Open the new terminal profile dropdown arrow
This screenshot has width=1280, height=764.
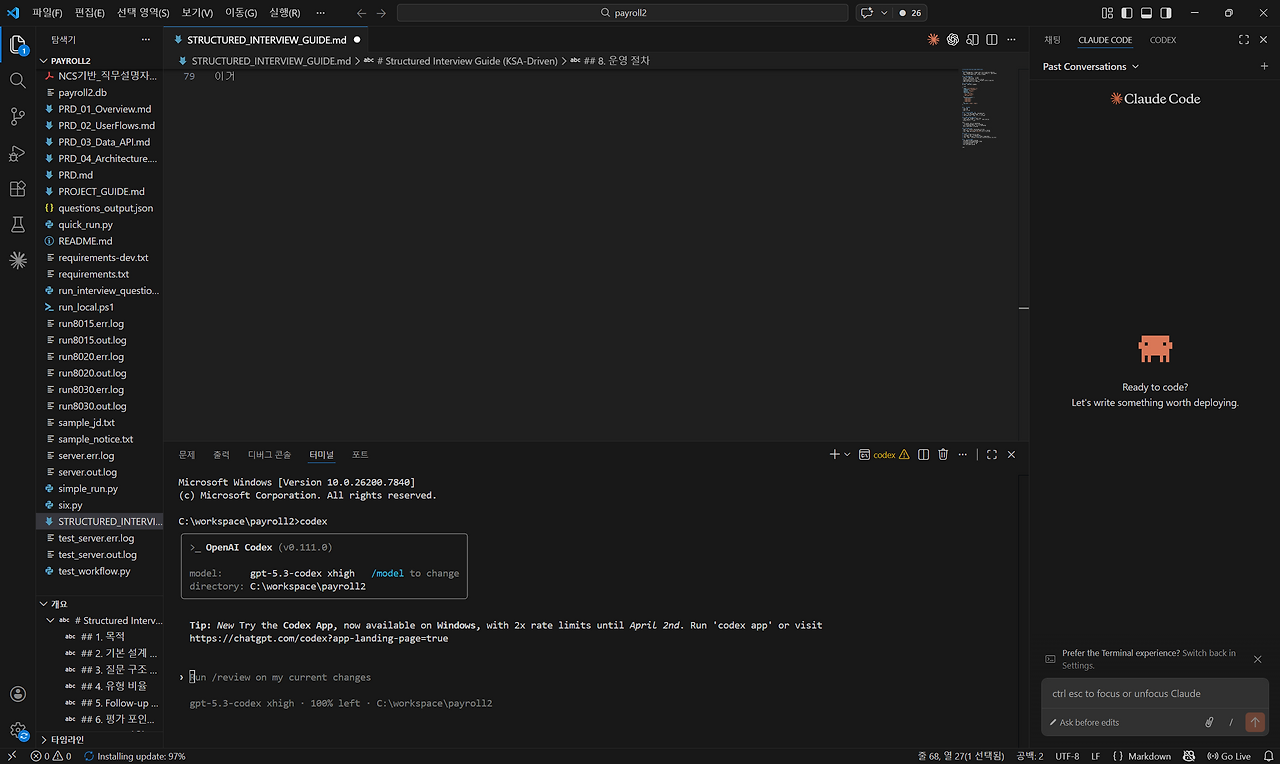click(848, 454)
